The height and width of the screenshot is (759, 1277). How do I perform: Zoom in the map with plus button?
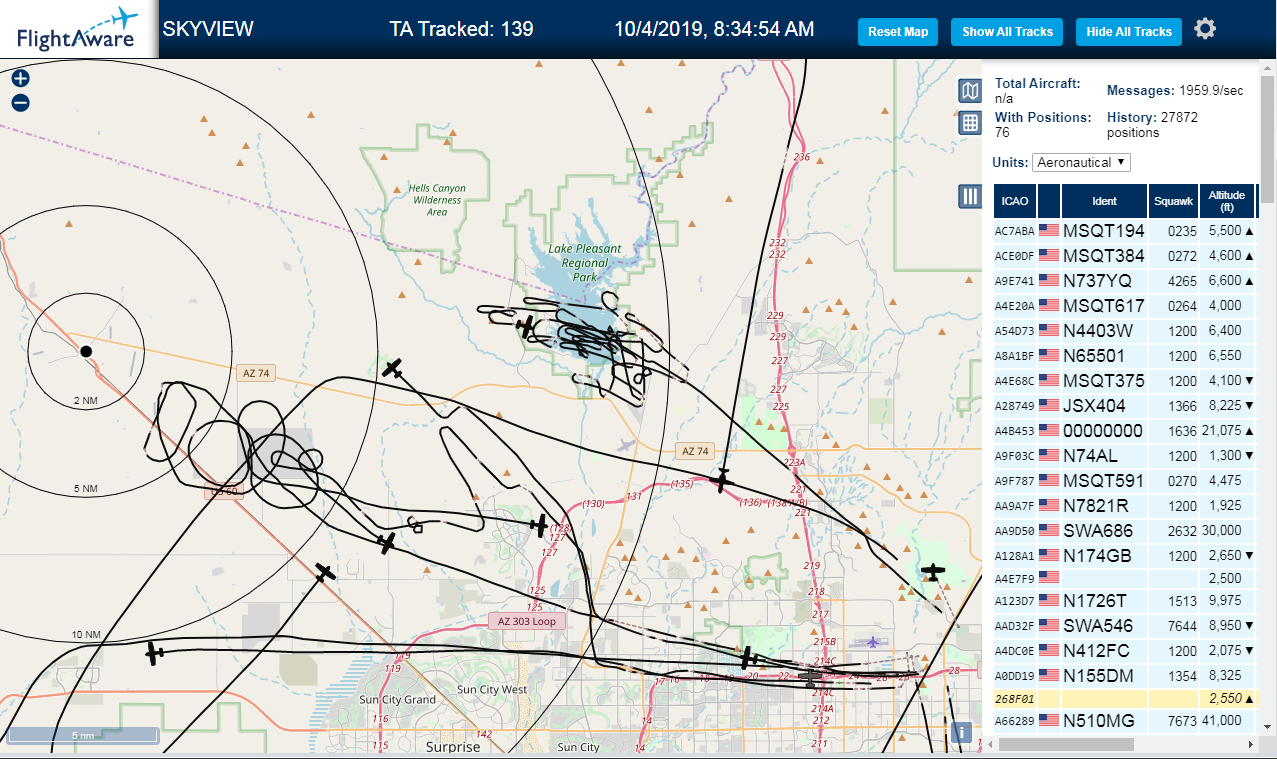tap(21, 78)
